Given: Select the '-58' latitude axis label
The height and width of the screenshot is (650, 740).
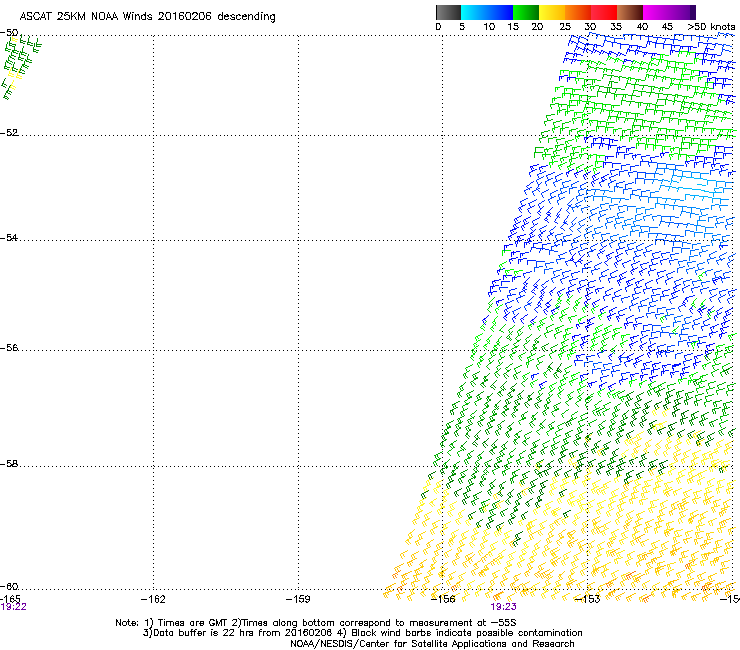Looking at the screenshot, I should (9, 464).
